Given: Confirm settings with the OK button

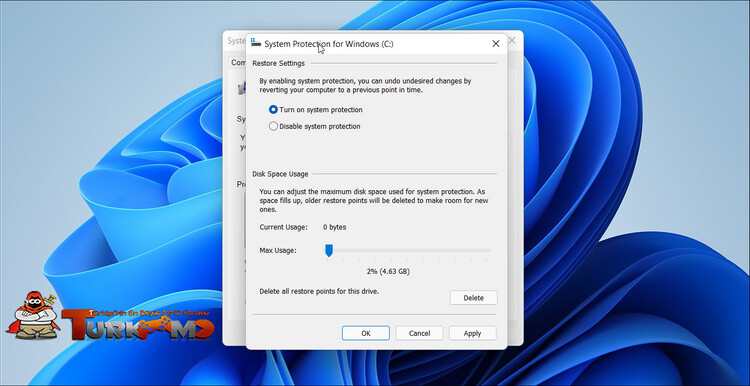Looking at the screenshot, I should 366,333.
